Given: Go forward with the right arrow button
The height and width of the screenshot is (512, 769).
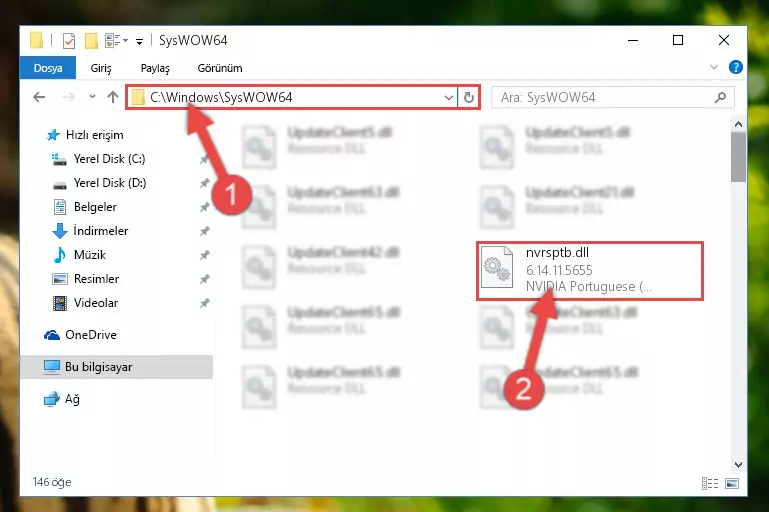Looking at the screenshot, I should coord(69,97).
